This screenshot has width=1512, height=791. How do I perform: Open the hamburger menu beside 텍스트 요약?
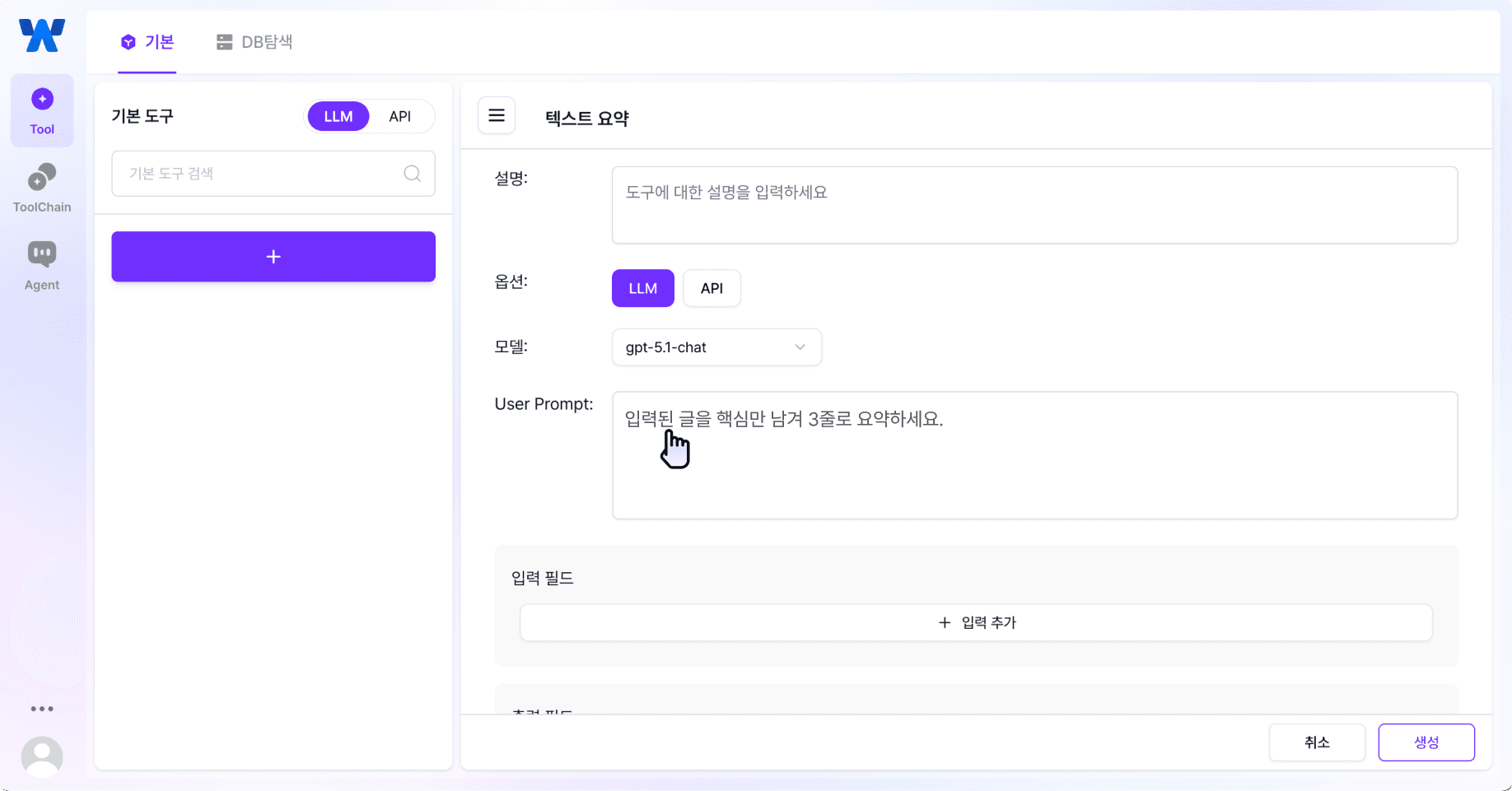tap(497, 115)
